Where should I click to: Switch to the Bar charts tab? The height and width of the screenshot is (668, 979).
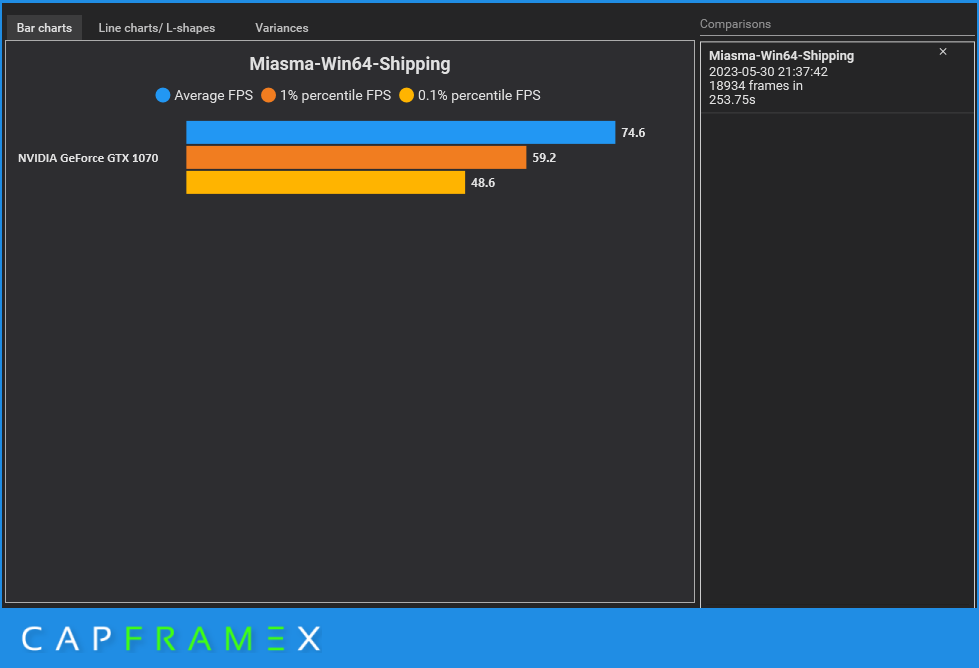44,27
